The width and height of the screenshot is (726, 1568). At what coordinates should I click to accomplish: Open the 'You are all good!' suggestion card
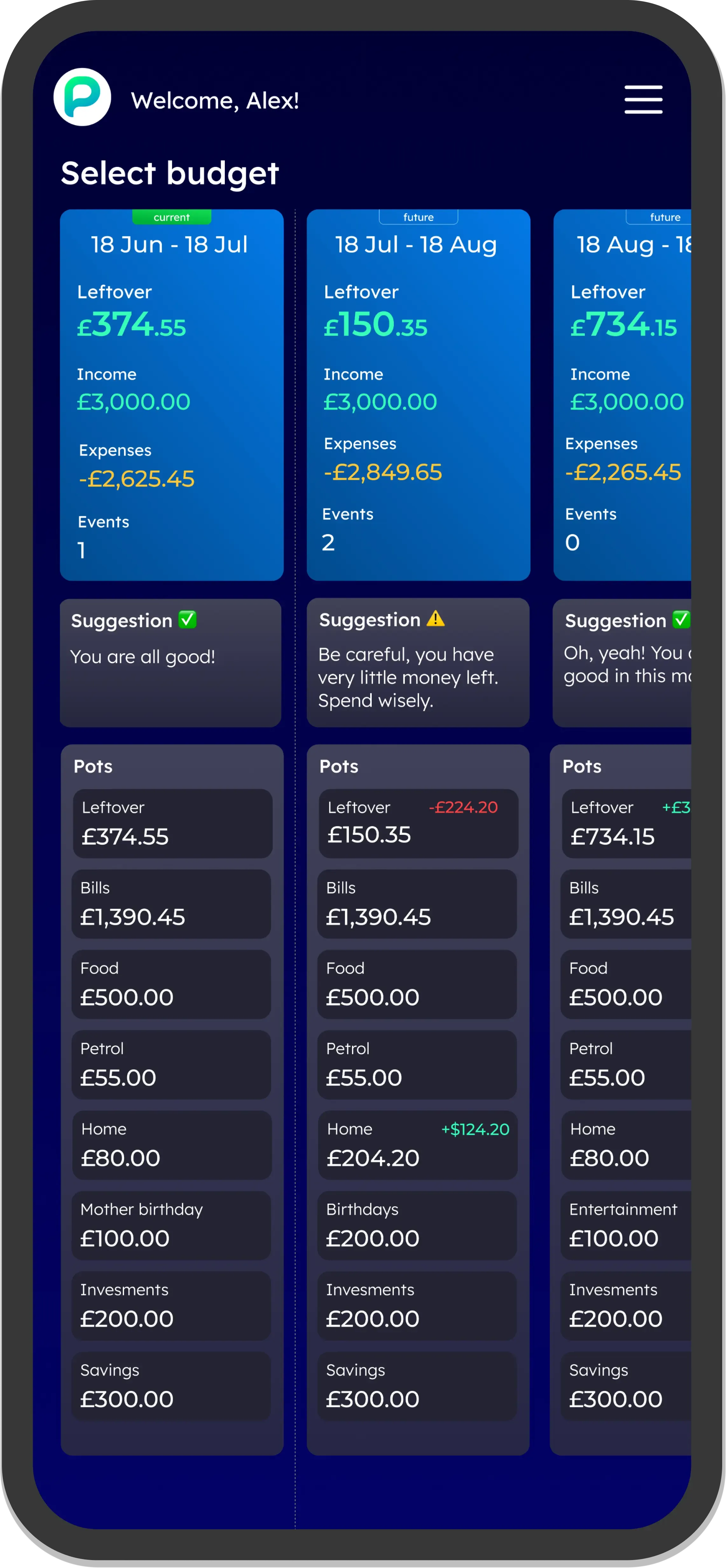pos(170,663)
